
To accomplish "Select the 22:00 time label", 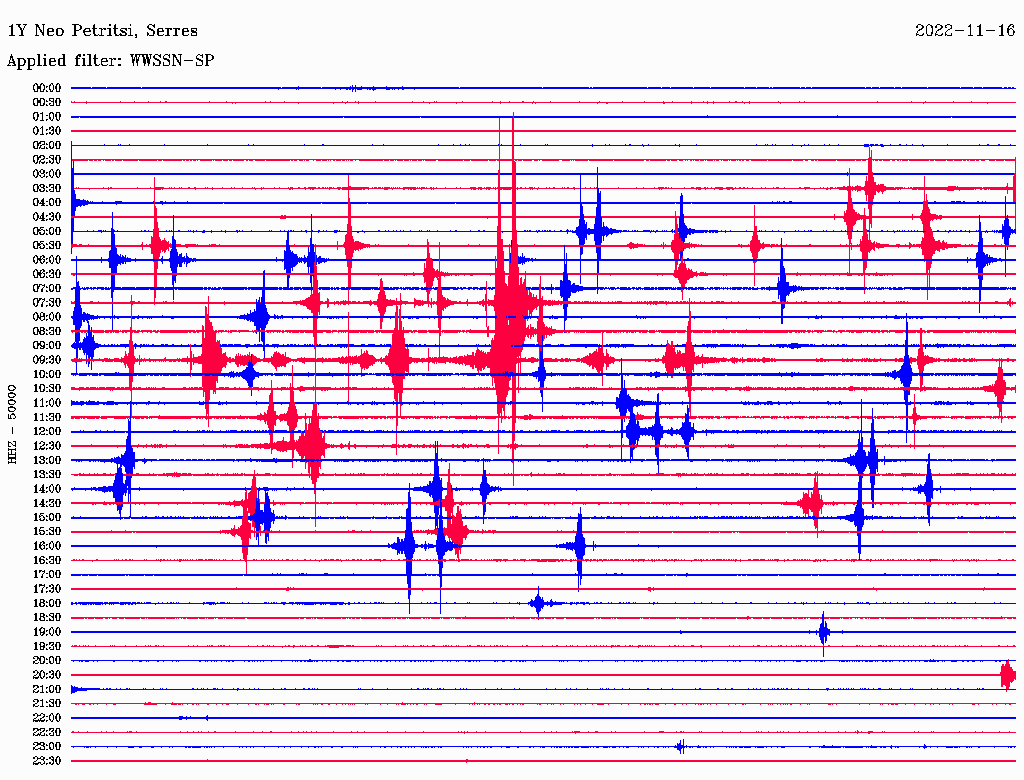I will pyautogui.click(x=46, y=718).
